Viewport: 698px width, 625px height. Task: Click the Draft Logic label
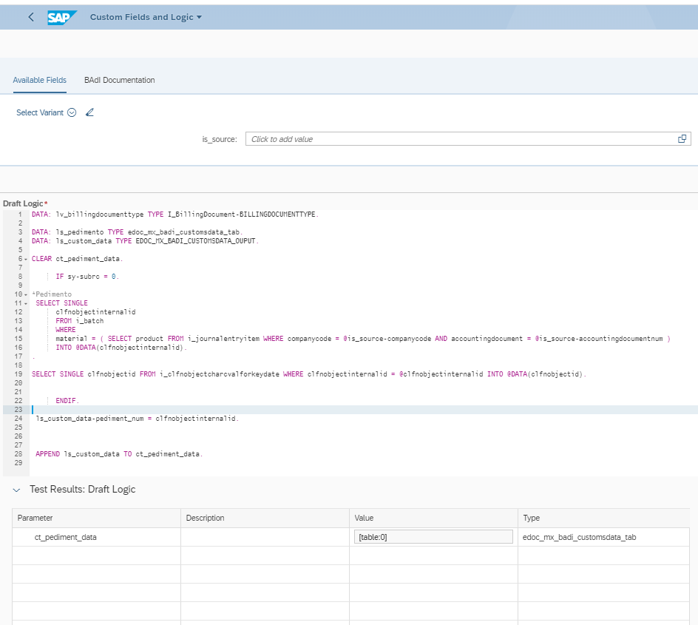pos(23,203)
